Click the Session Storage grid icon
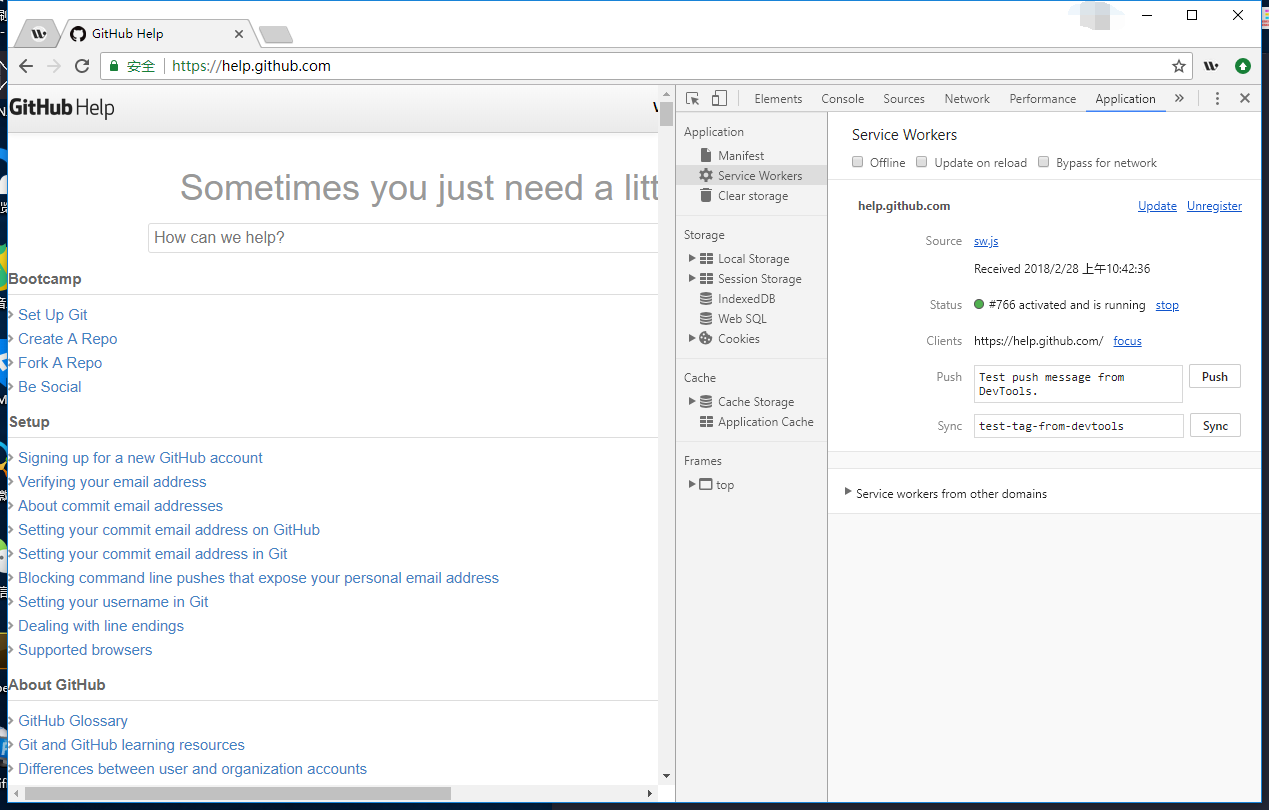This screenshot has width=1269, height=810. (706, 278)
